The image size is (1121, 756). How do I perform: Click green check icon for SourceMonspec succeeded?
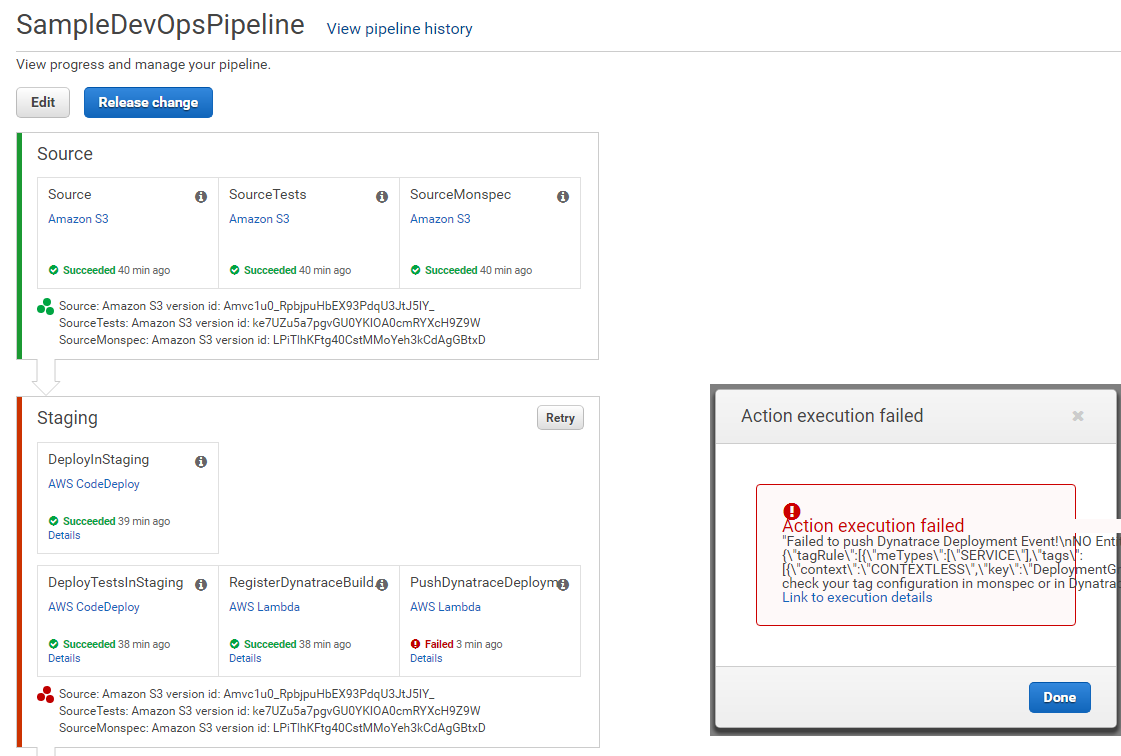coord(415,270)
